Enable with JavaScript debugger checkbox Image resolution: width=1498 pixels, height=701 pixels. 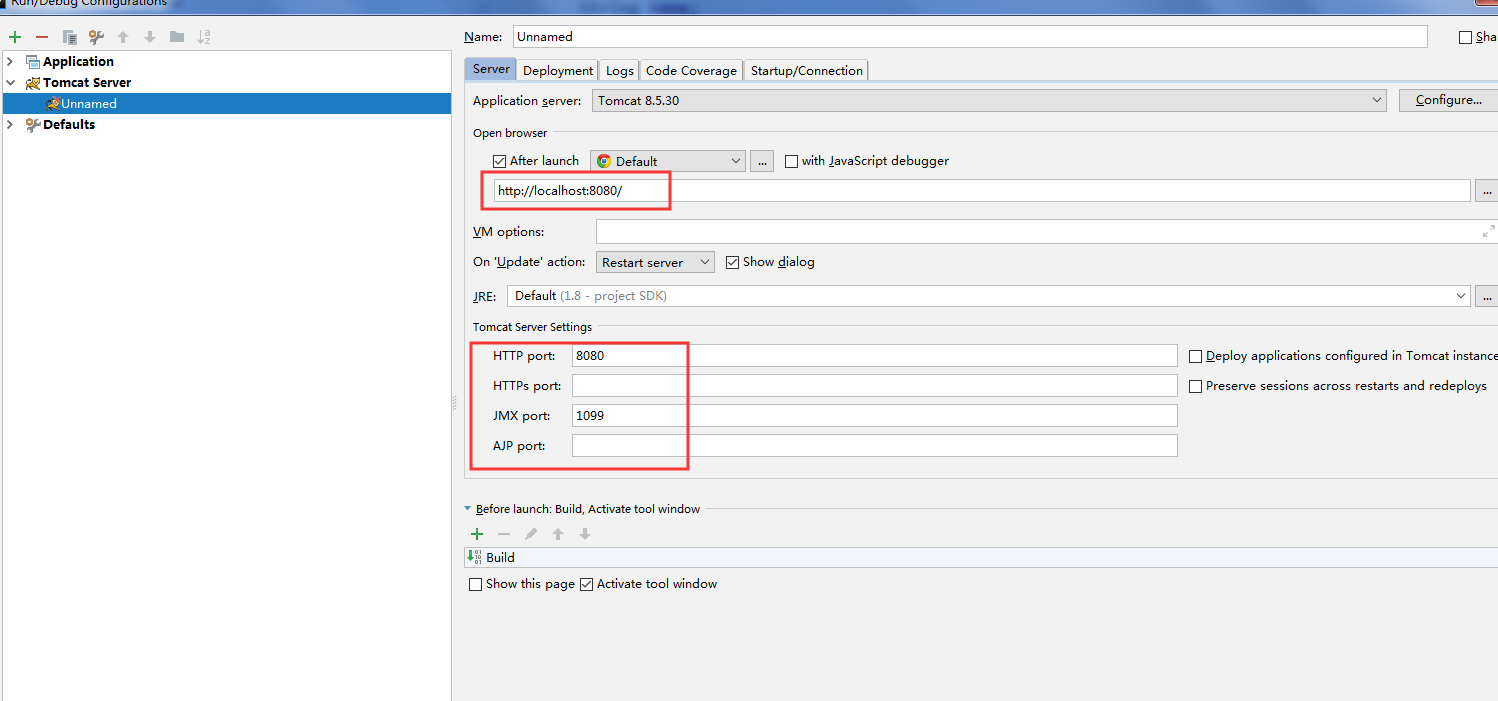coord(792,161)
